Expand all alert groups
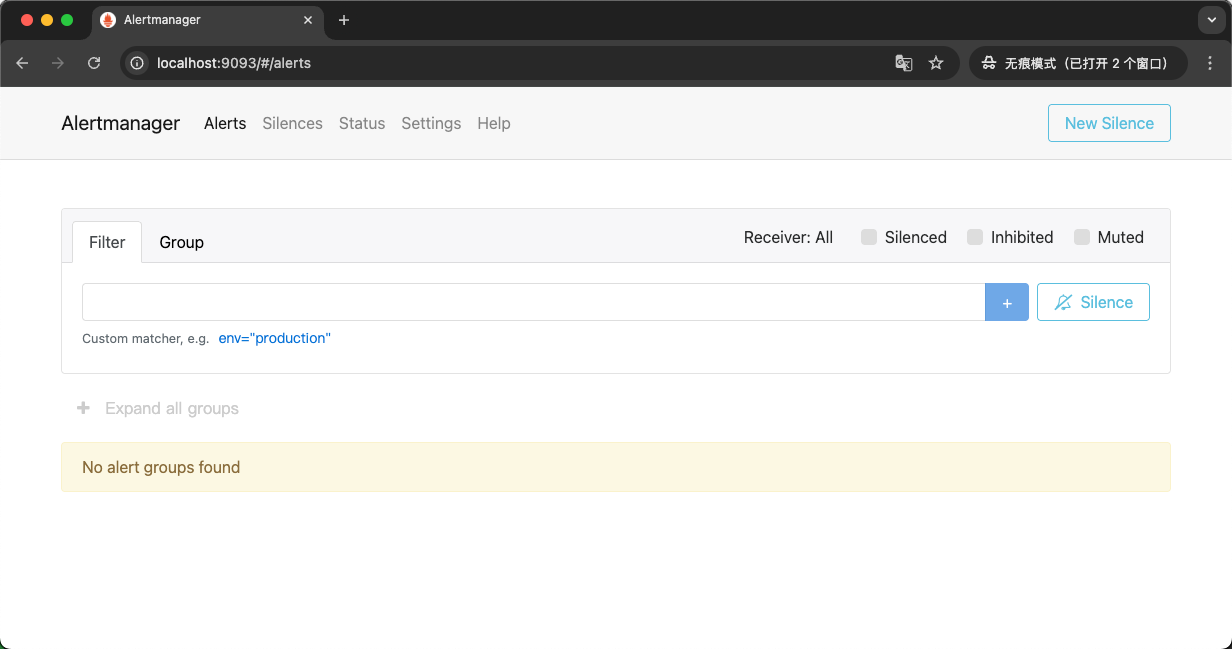Image resolution: width=1232 pixels, height=649 pixels. pyautogui.click(x=171, y=408)
